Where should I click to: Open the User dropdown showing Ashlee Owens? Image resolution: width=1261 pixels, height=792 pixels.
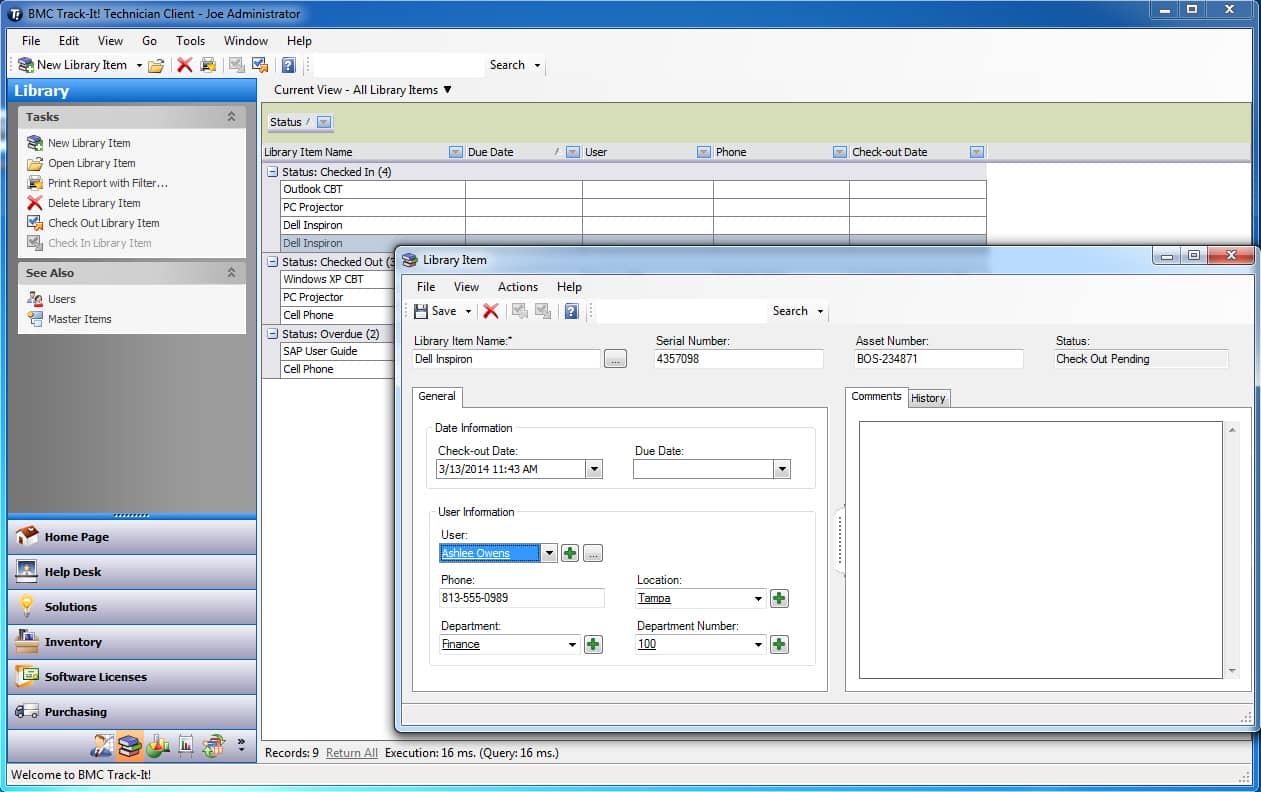point(548,553)
